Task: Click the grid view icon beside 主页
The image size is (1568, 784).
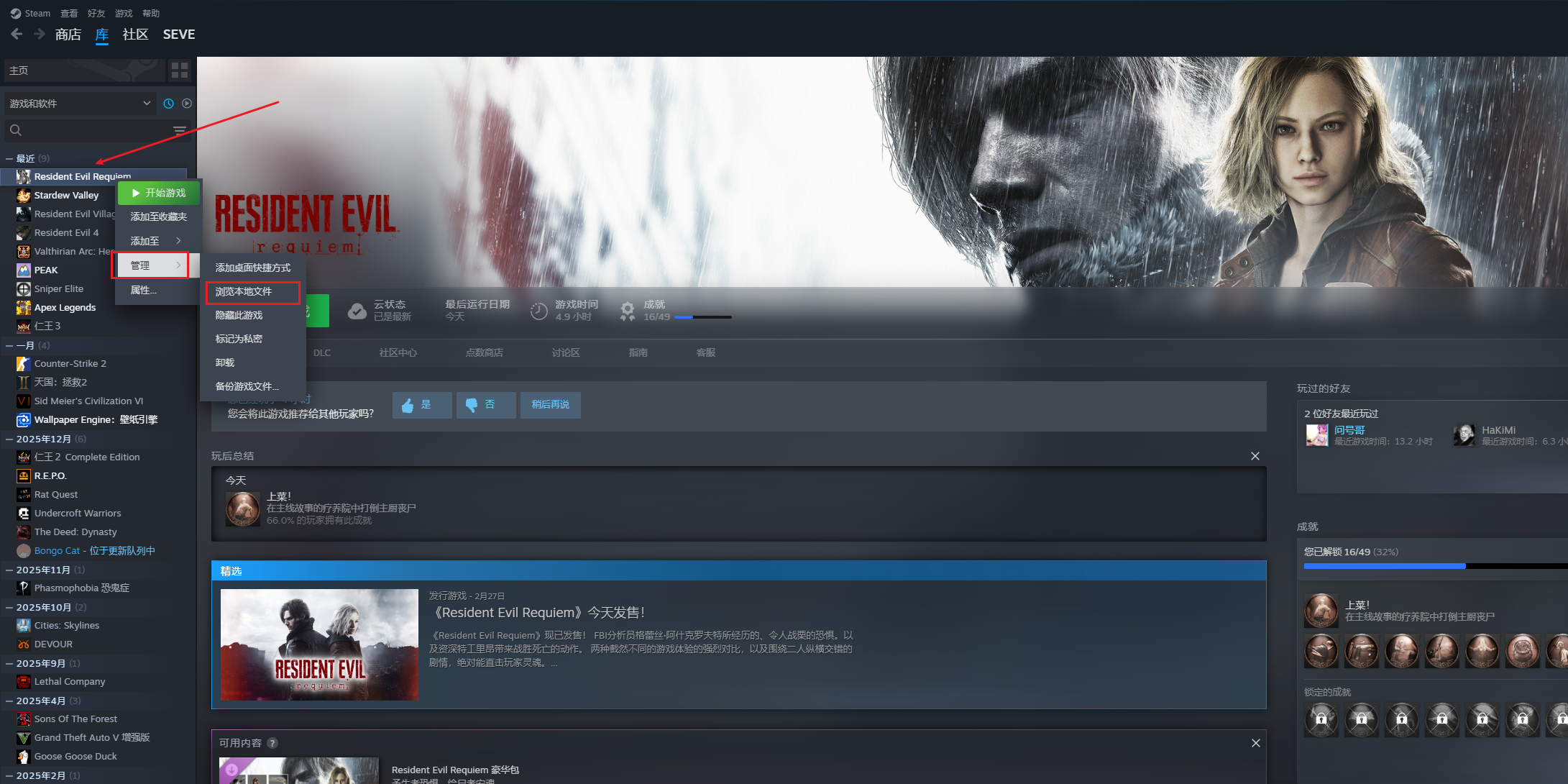Action: coord(180,70)
